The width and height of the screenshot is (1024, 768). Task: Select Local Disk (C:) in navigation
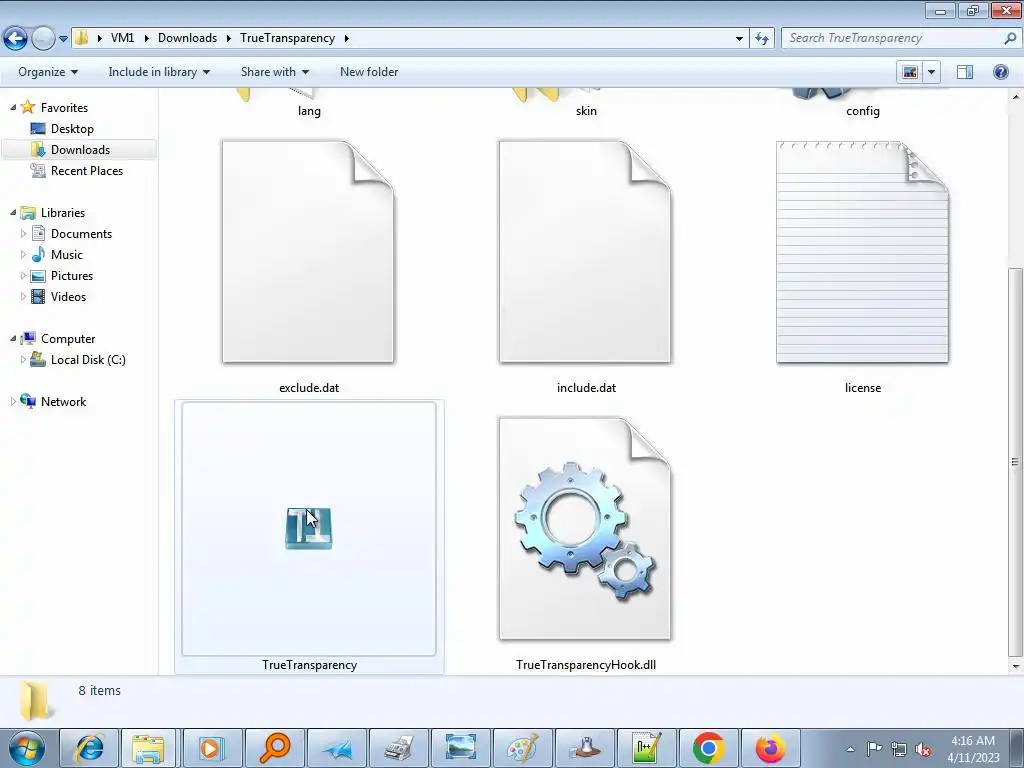coord(88,360)
